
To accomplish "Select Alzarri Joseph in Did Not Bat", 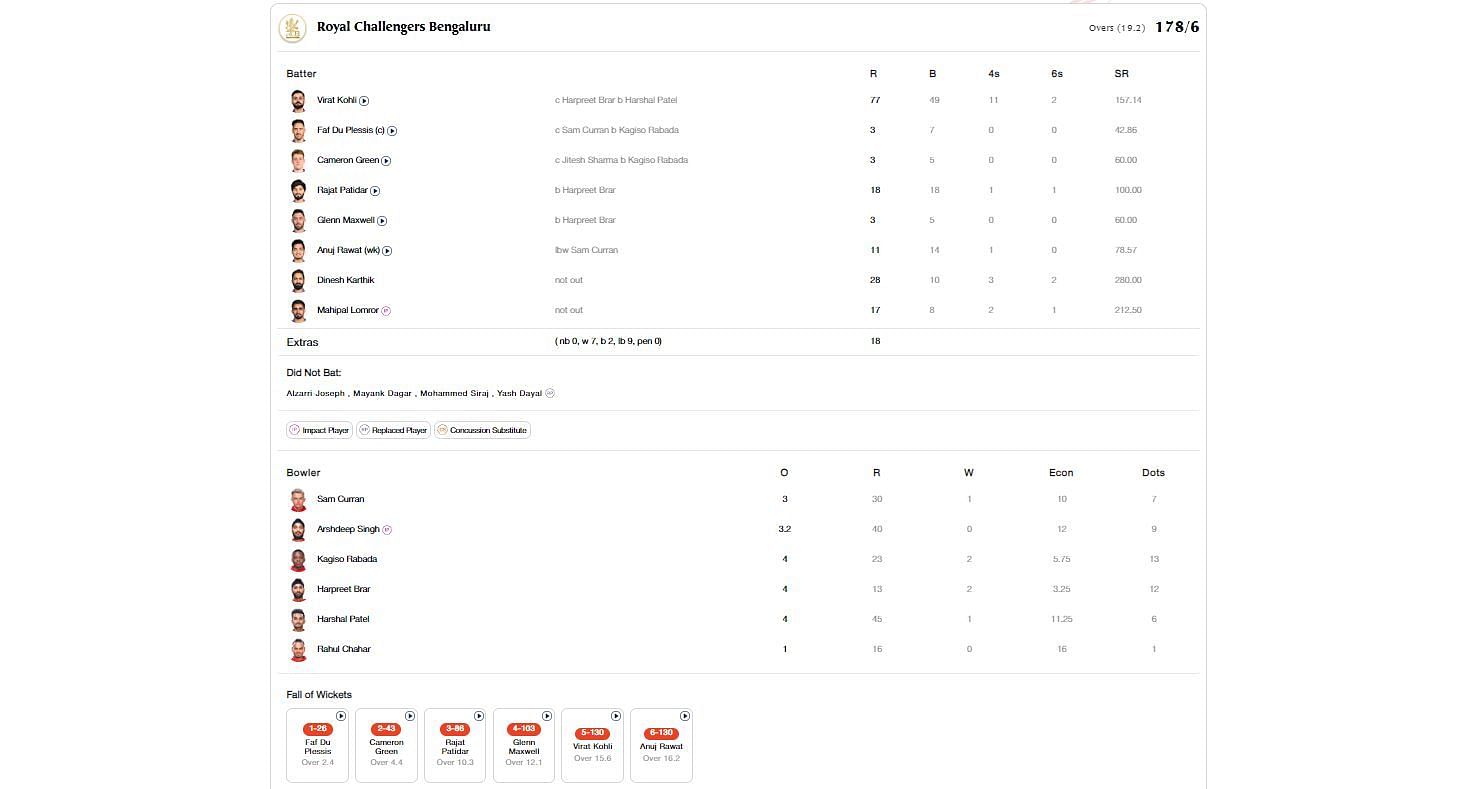I will pos(315,394).
